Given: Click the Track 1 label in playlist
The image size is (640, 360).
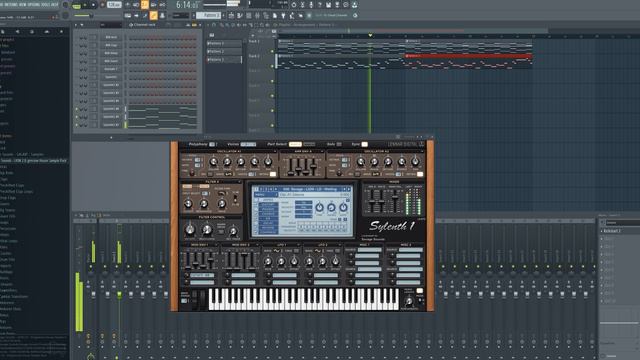Looking at the screenshot, I should click(254, 41).
